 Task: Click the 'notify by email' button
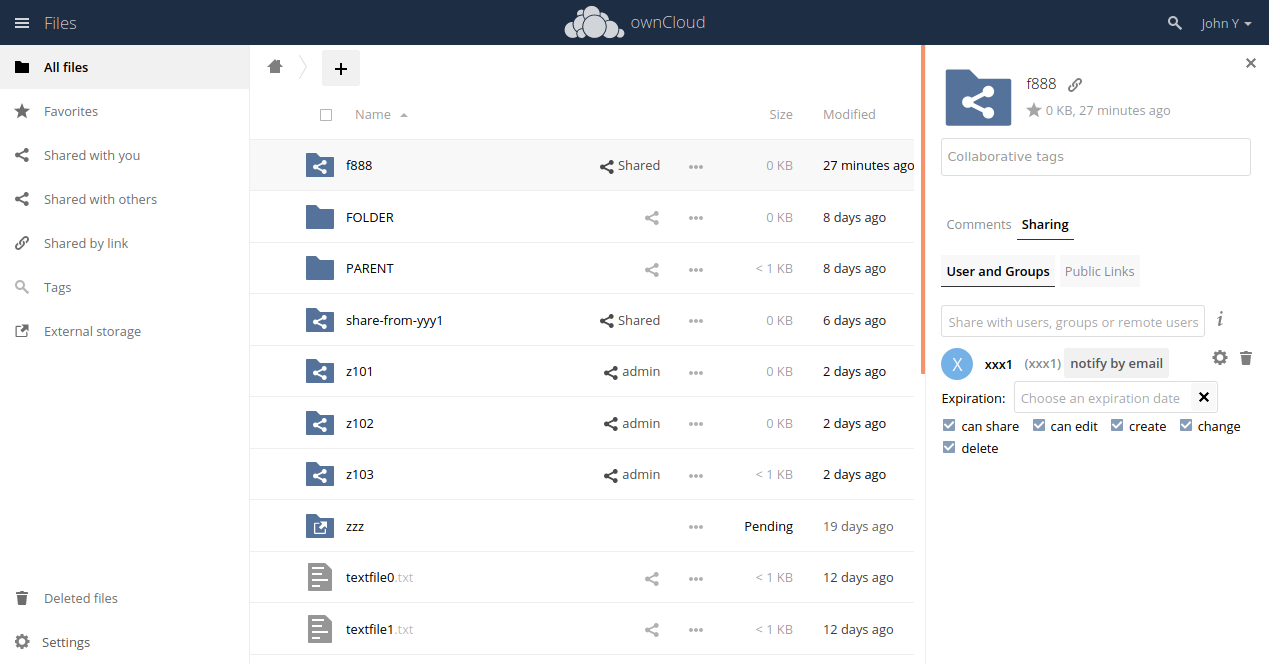(1116, 363)
